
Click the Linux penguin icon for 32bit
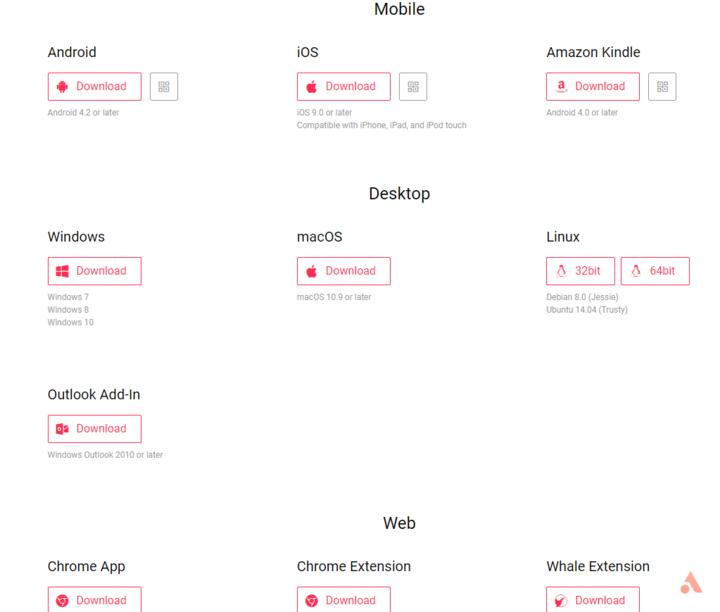pos(561,271)
